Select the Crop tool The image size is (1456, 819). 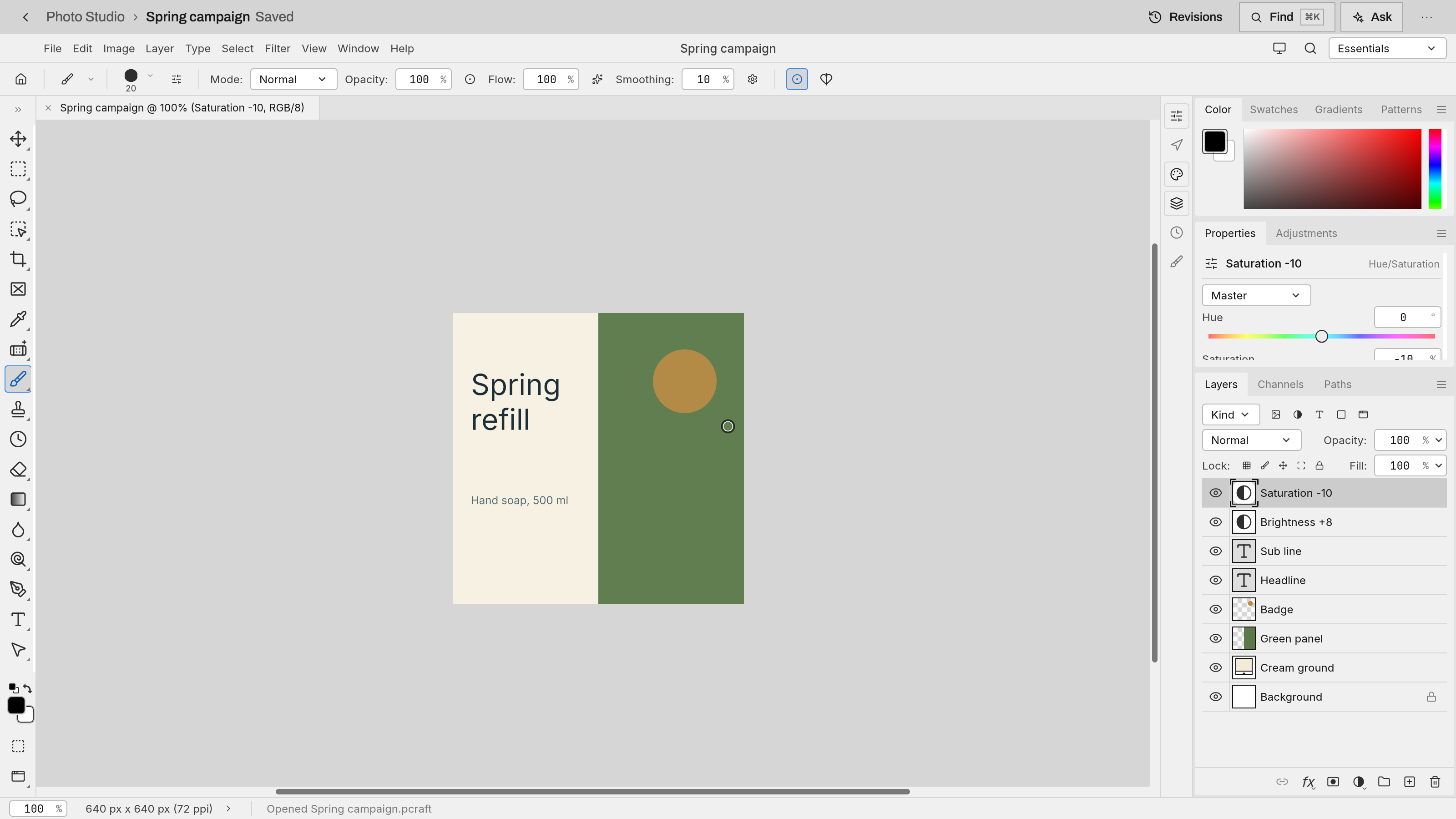18,259
